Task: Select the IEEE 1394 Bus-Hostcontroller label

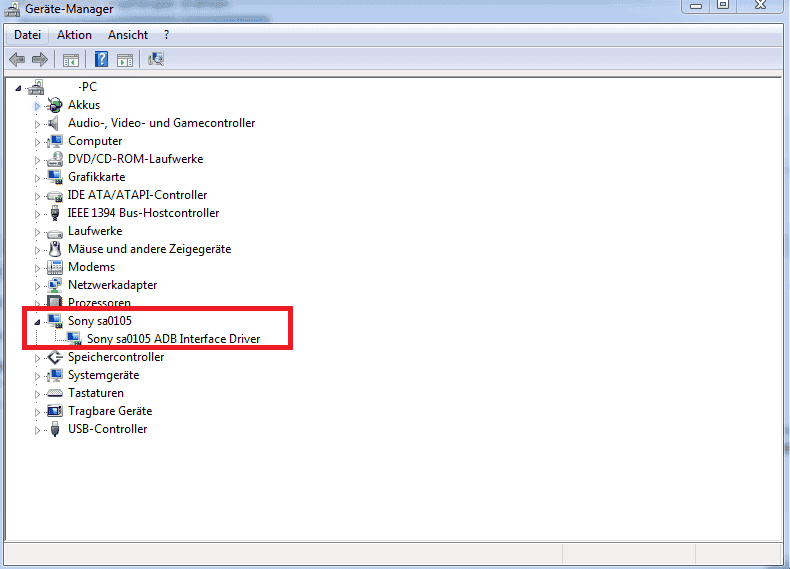Action: point(143,213)
